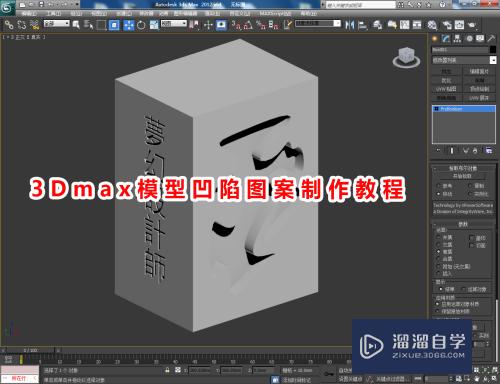Viewport: 500px width, 384px height.
Task: Open the Layer Manager icon
Action: click(x=377, y=25)
